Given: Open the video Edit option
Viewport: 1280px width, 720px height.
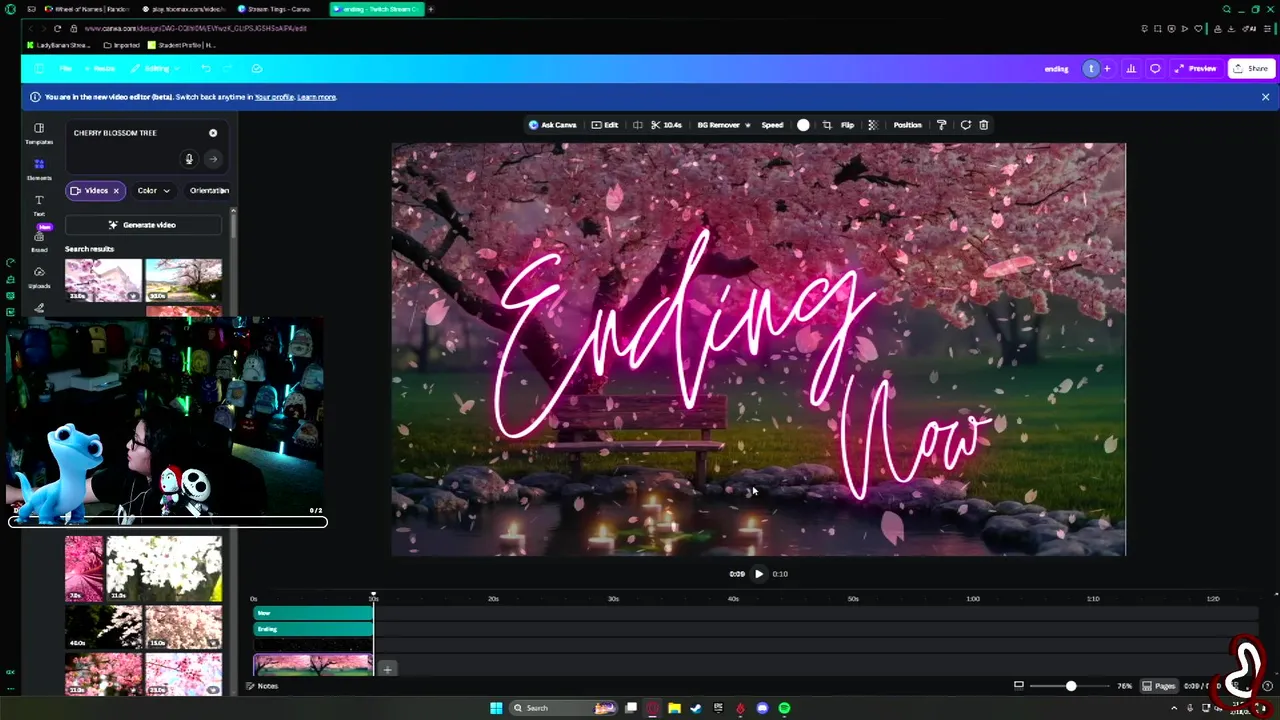Looking at the screenshot, I should pos(604,125).
